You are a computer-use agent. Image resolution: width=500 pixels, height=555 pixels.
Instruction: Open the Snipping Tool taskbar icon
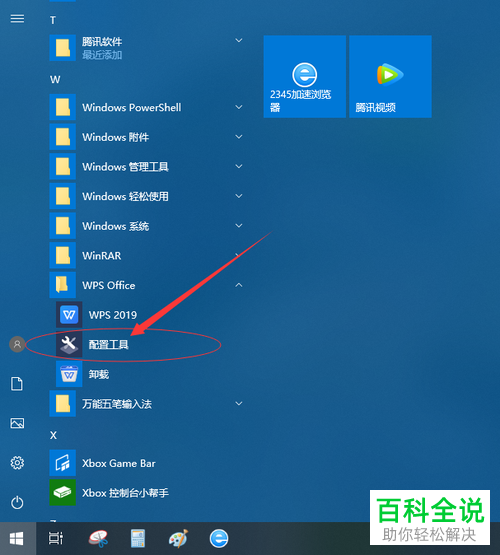[x=98, y=538]
